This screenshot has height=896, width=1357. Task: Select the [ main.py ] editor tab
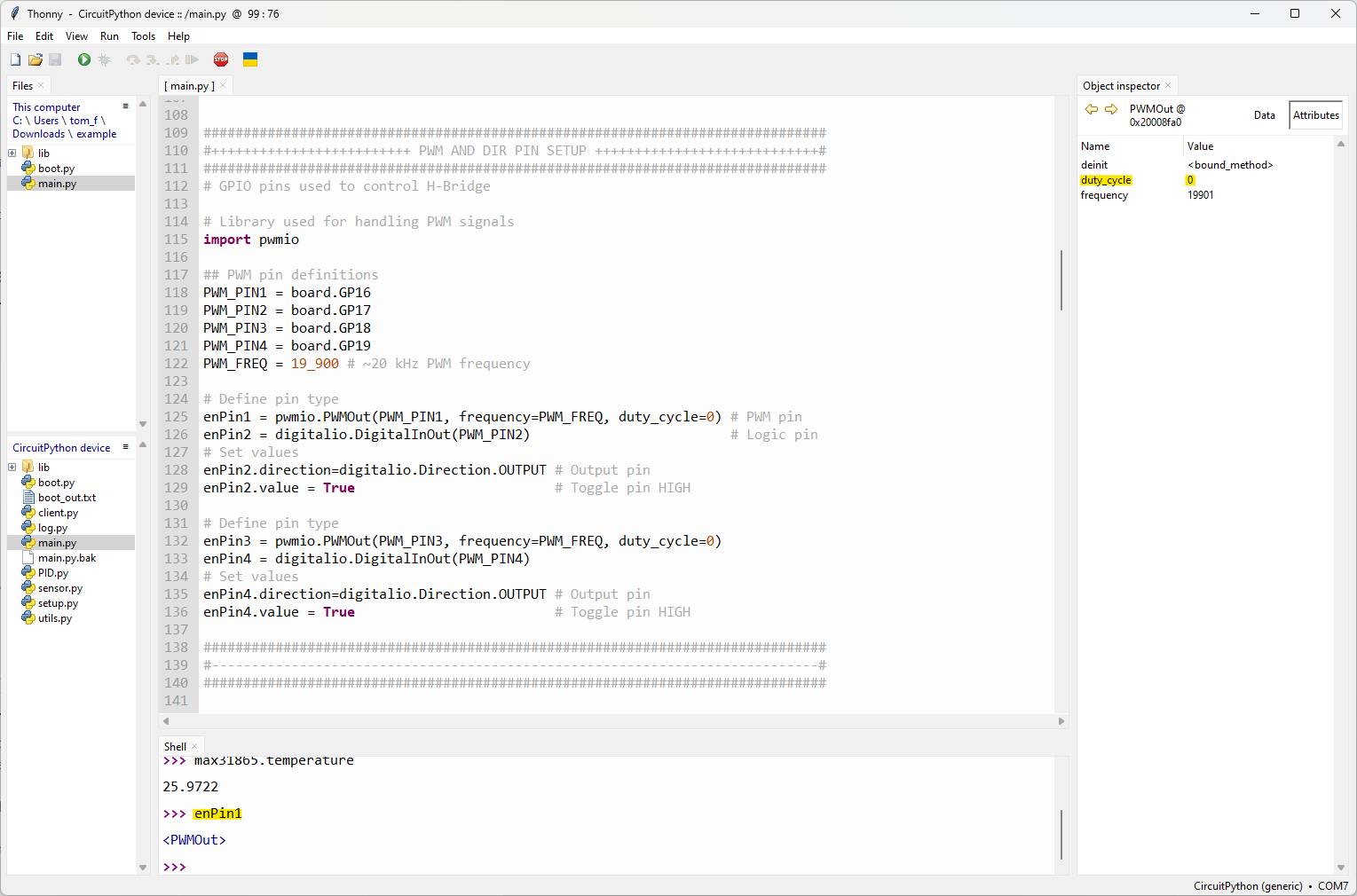(189, 86)
